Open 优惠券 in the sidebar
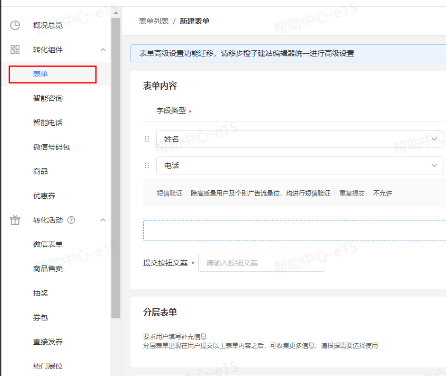This screenshot has height=376, width=446. (44, 196)
